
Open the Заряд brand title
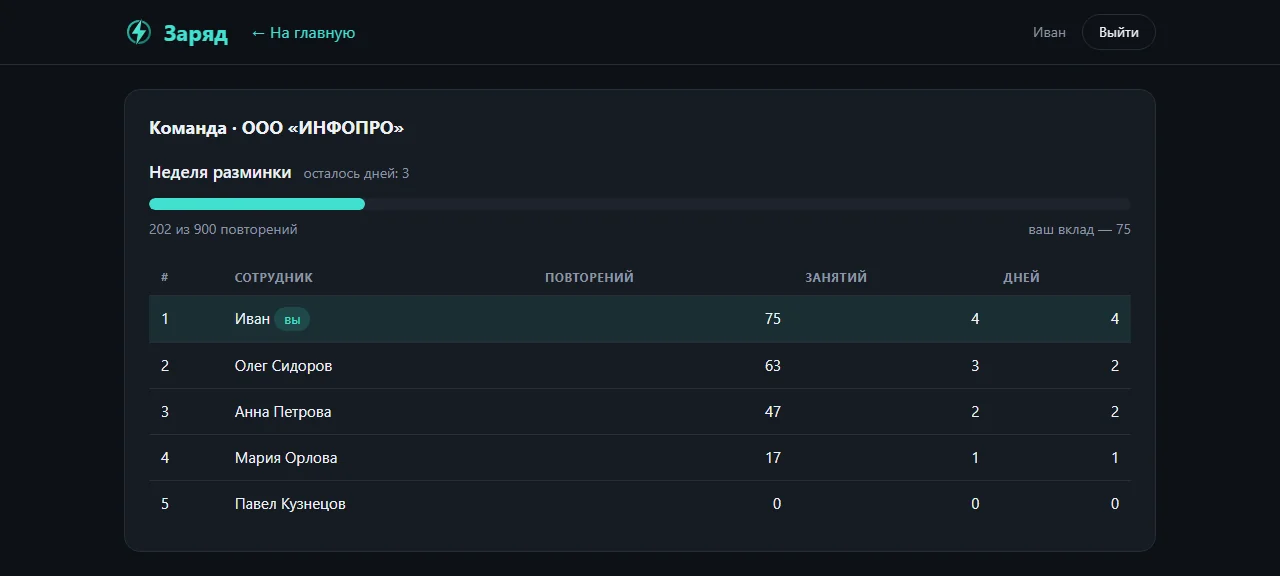pyautogui.click(x=196, y=33)
